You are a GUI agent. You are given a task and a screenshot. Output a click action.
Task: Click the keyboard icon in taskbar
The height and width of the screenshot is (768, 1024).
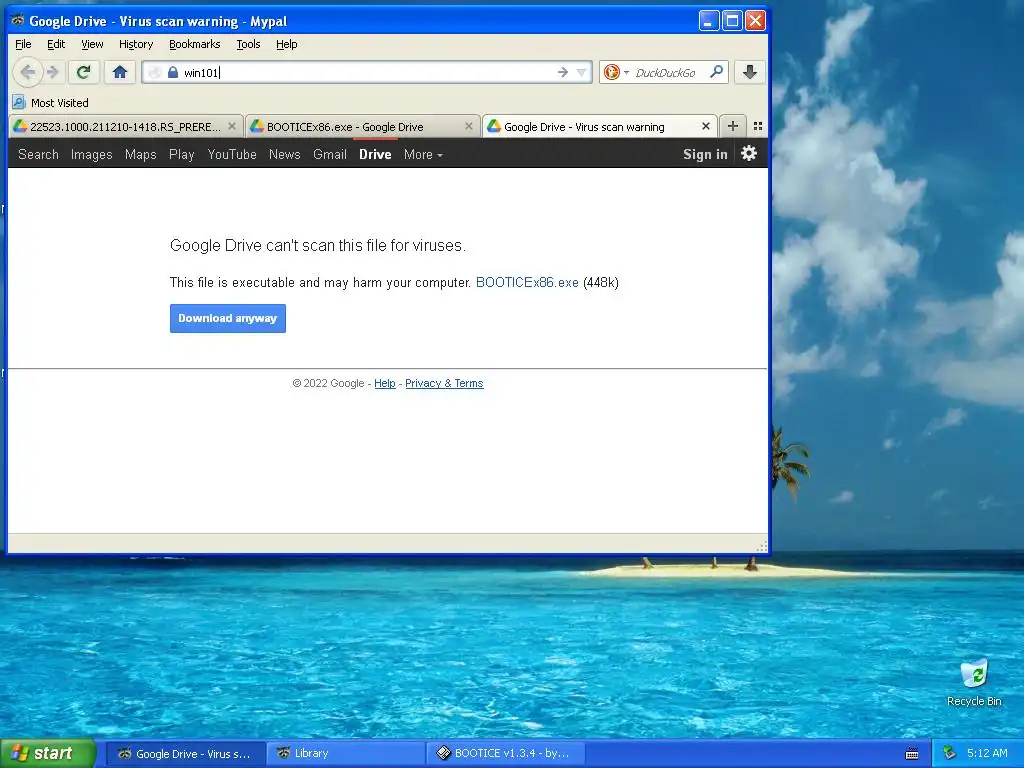click(912, 754)
